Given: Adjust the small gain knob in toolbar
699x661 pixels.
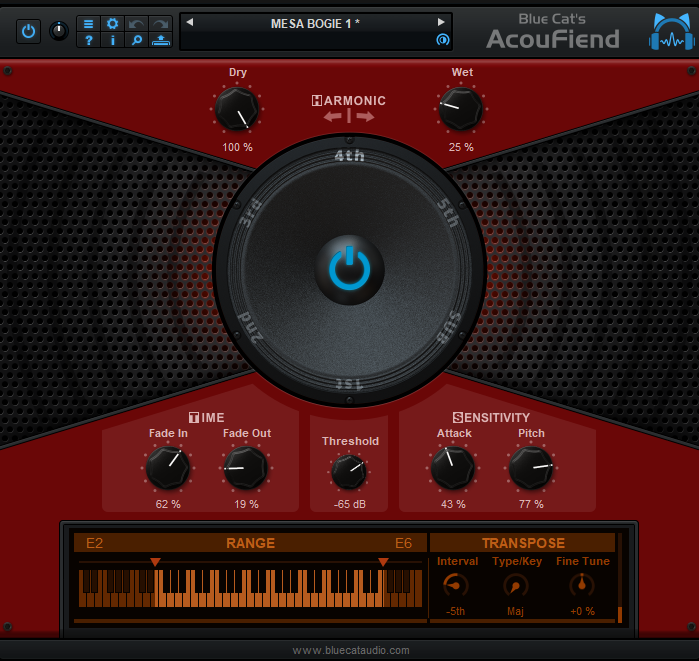Looking at the screenshot, I should coord(59,31).
